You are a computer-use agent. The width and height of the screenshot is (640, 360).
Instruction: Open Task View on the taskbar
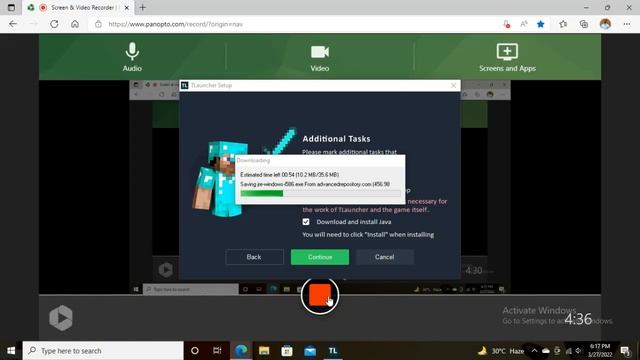click(x=217, y=351)
